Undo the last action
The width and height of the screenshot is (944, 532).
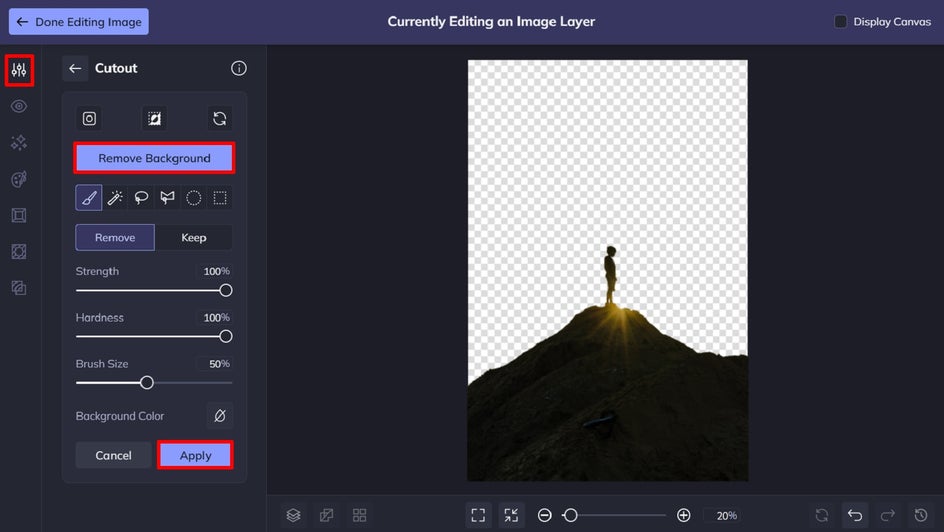[855, 515]
